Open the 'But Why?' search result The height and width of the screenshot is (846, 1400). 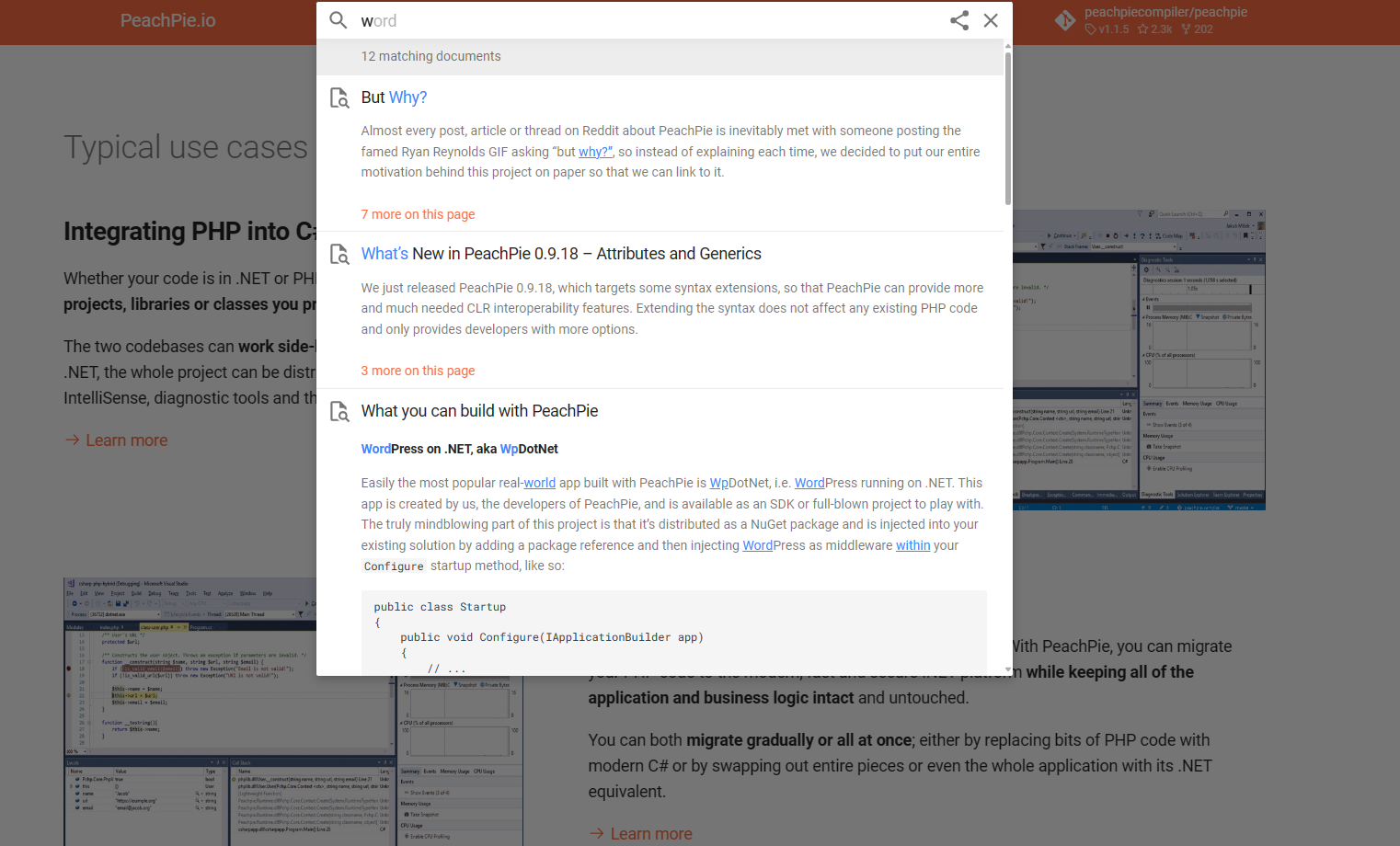point(394,97)
